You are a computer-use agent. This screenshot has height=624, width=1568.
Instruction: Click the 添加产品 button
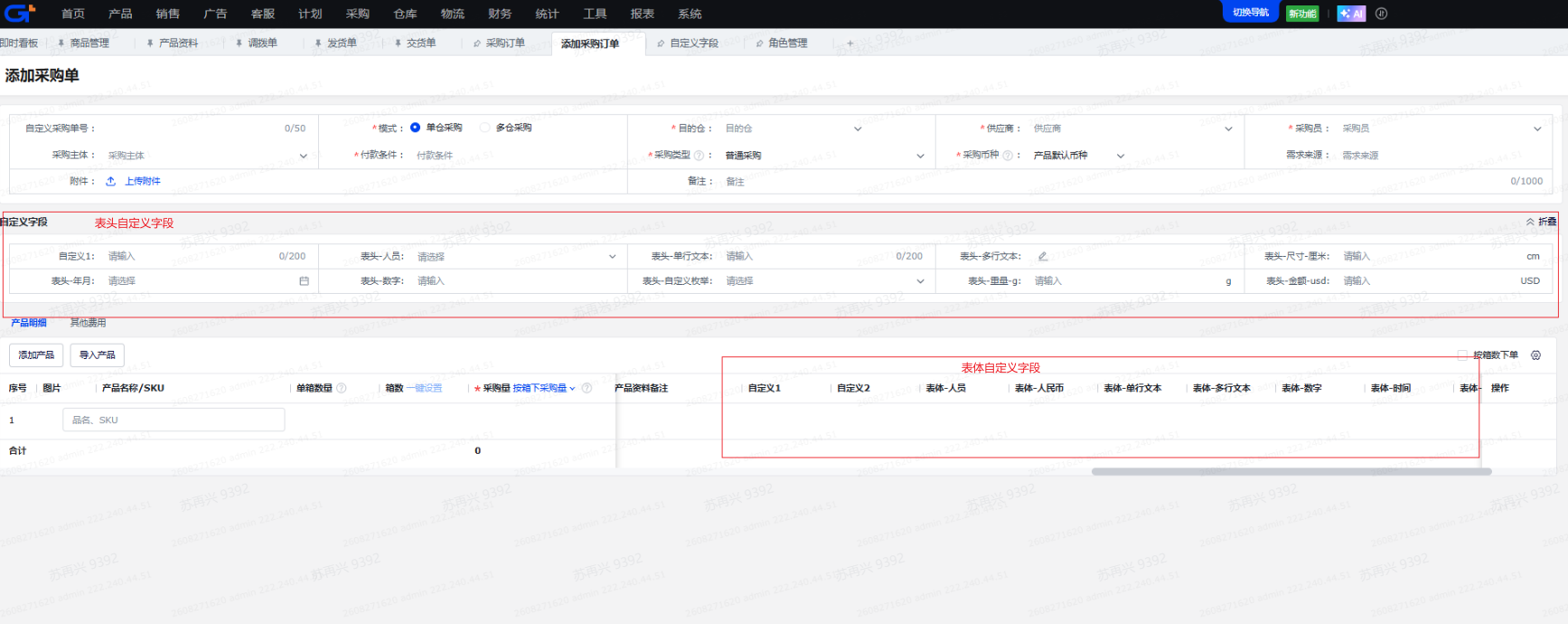36,355
